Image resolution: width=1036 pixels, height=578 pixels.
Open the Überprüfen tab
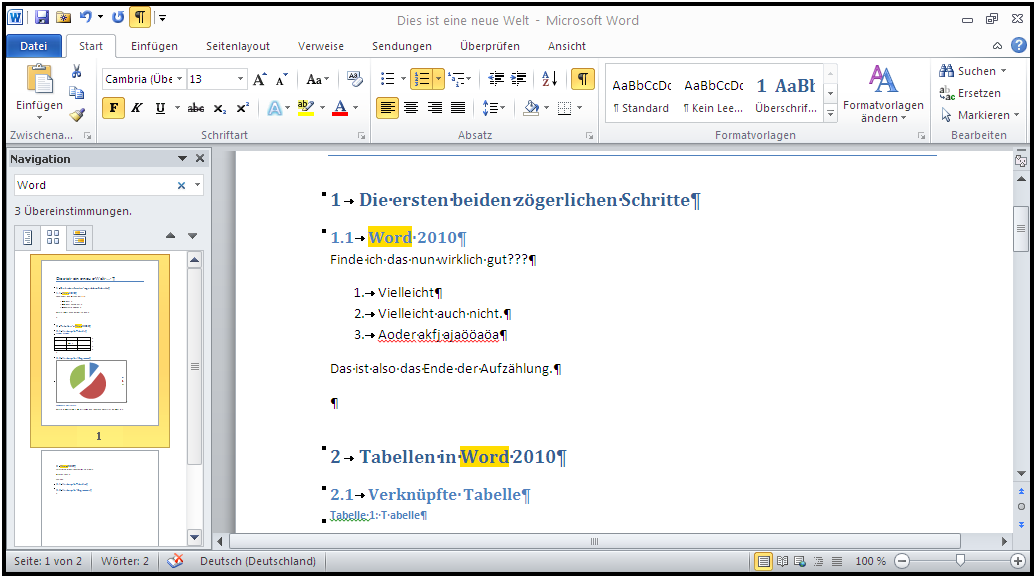pos(490,46)
